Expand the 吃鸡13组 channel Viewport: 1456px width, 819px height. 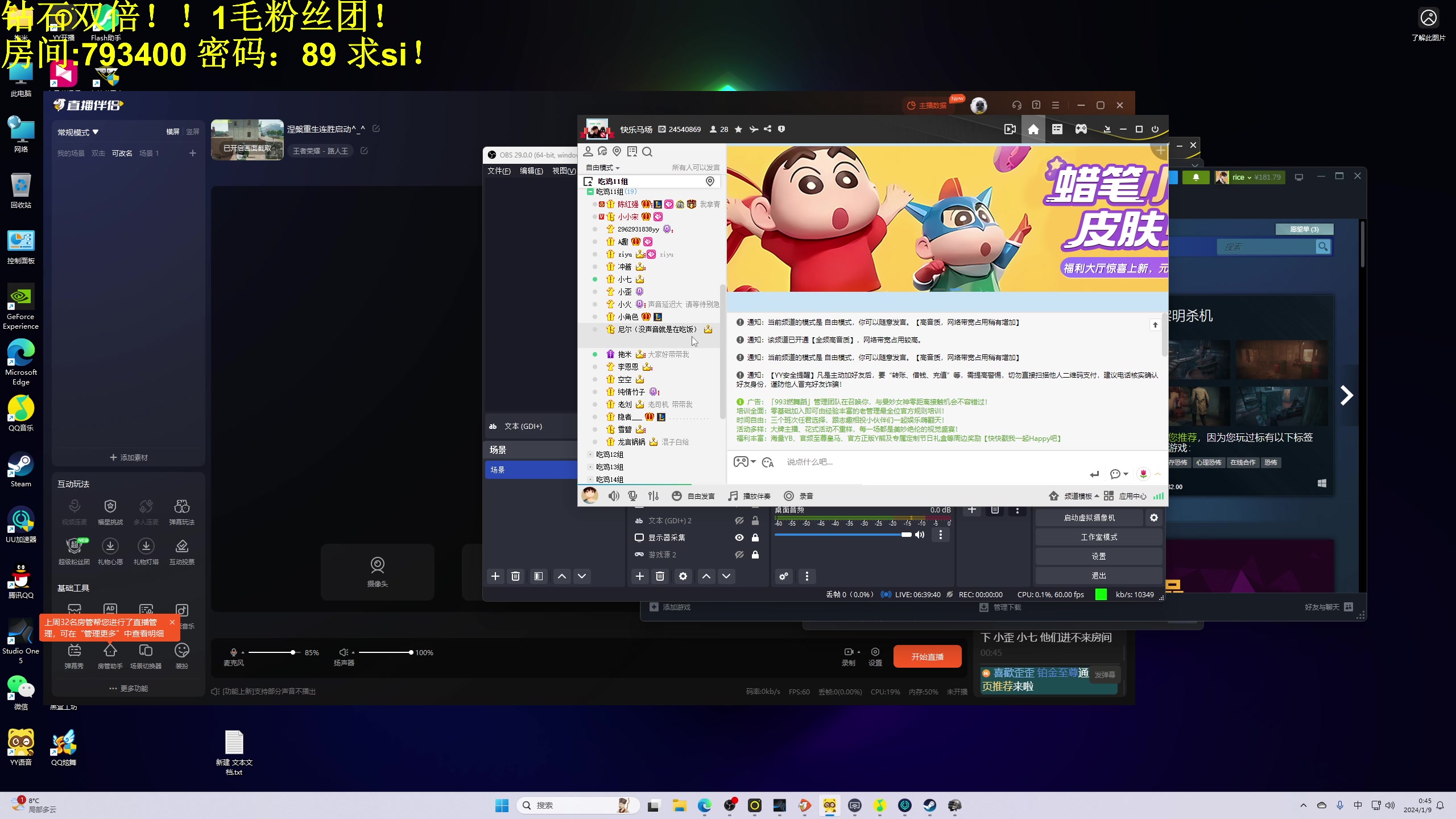pyautogui.click(x=590, y=467)
